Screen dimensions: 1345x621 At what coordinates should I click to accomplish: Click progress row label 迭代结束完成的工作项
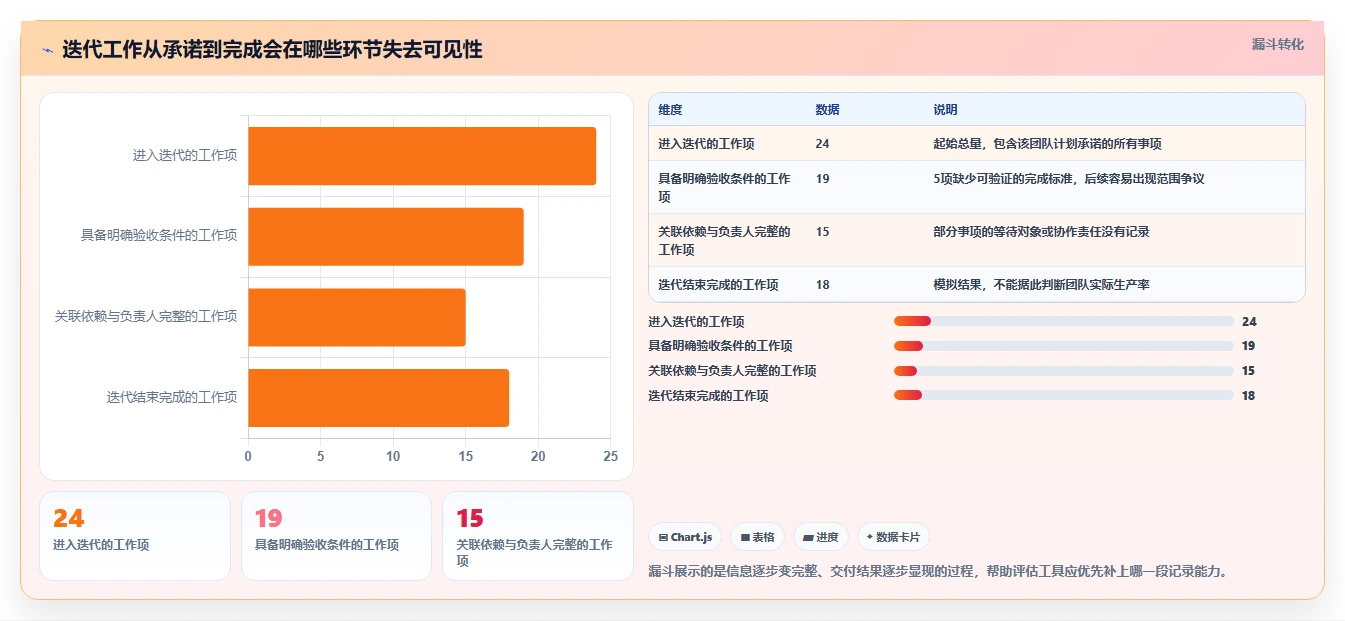tap(708, 396)
